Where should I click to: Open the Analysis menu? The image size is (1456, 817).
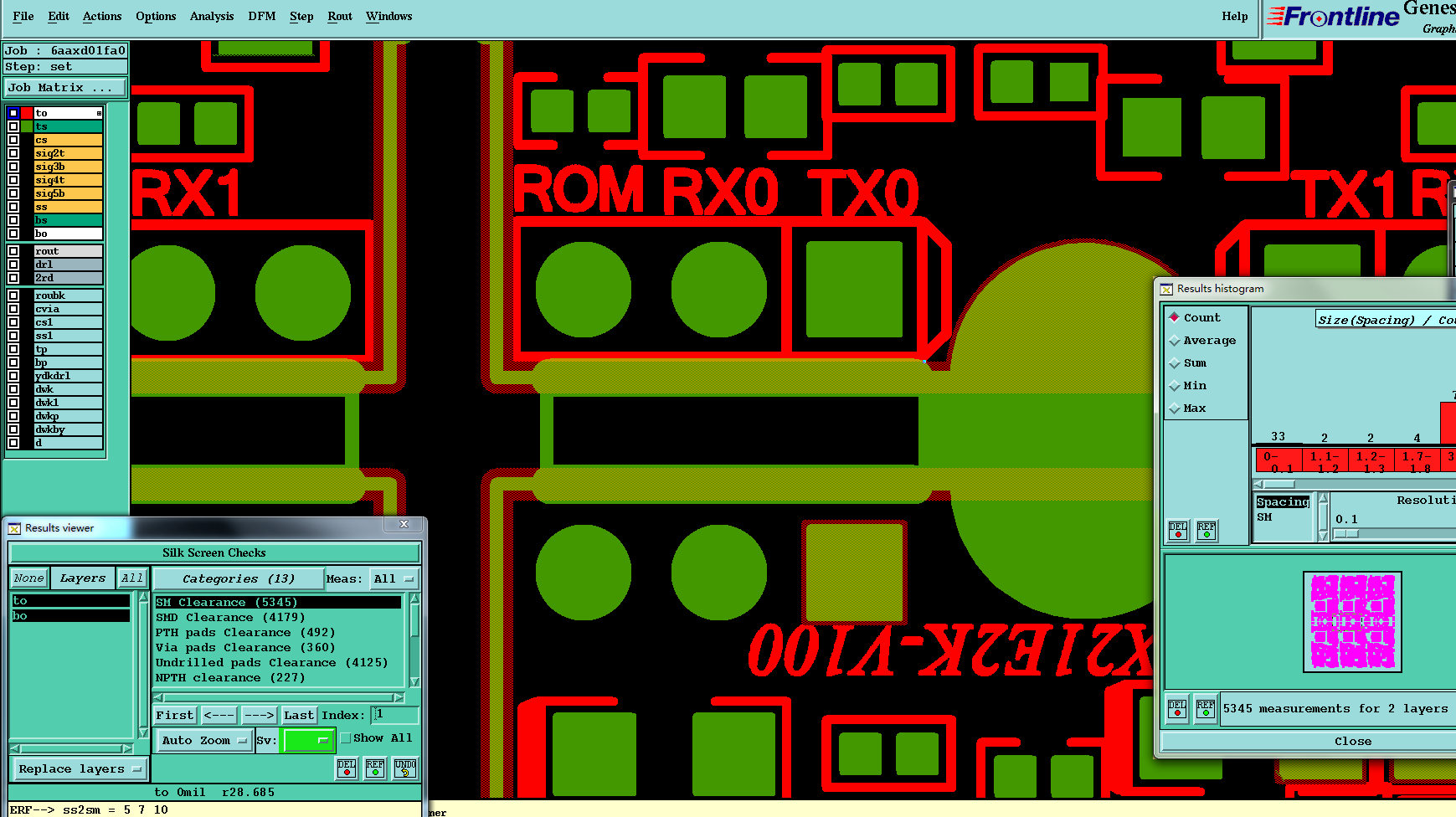tap(212, 16)
